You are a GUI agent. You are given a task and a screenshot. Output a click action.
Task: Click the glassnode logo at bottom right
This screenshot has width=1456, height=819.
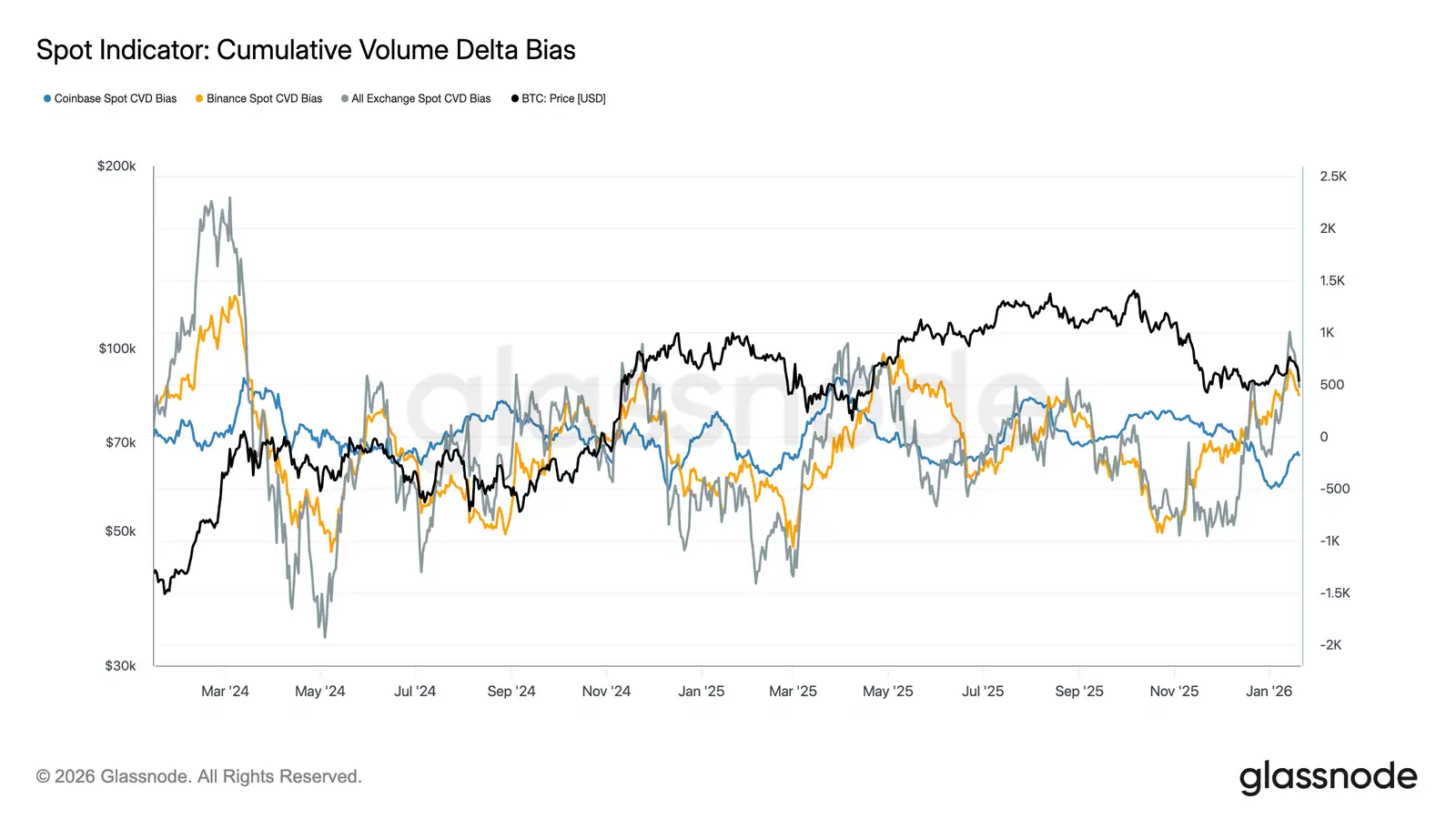coord(1328,777)
